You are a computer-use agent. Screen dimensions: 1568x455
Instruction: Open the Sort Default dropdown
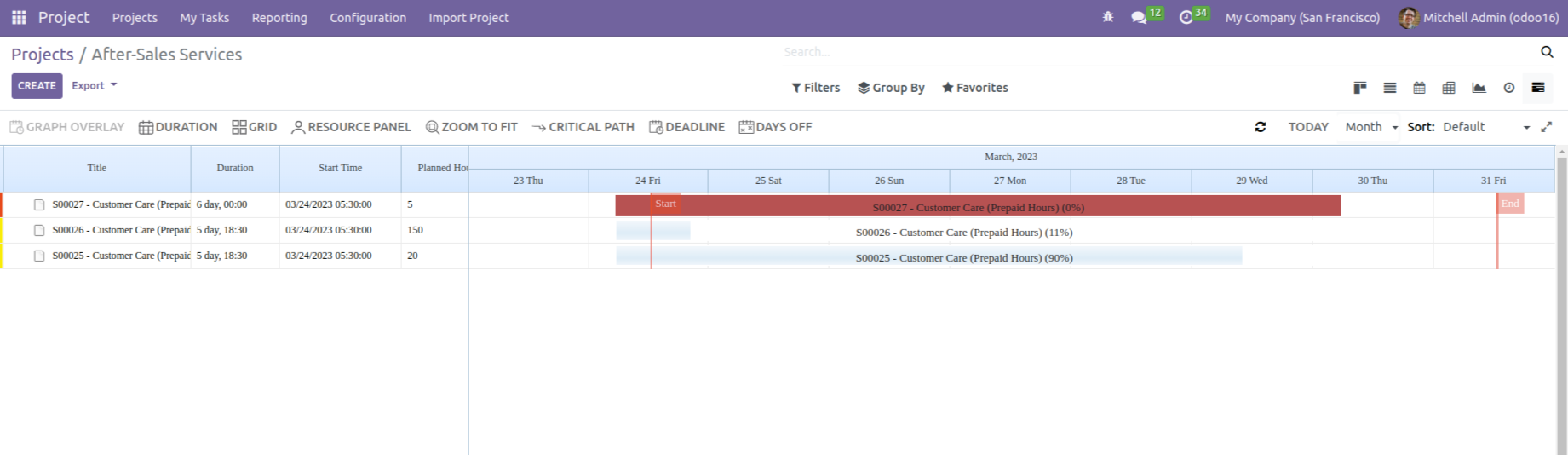click(x=1486, y=127)
